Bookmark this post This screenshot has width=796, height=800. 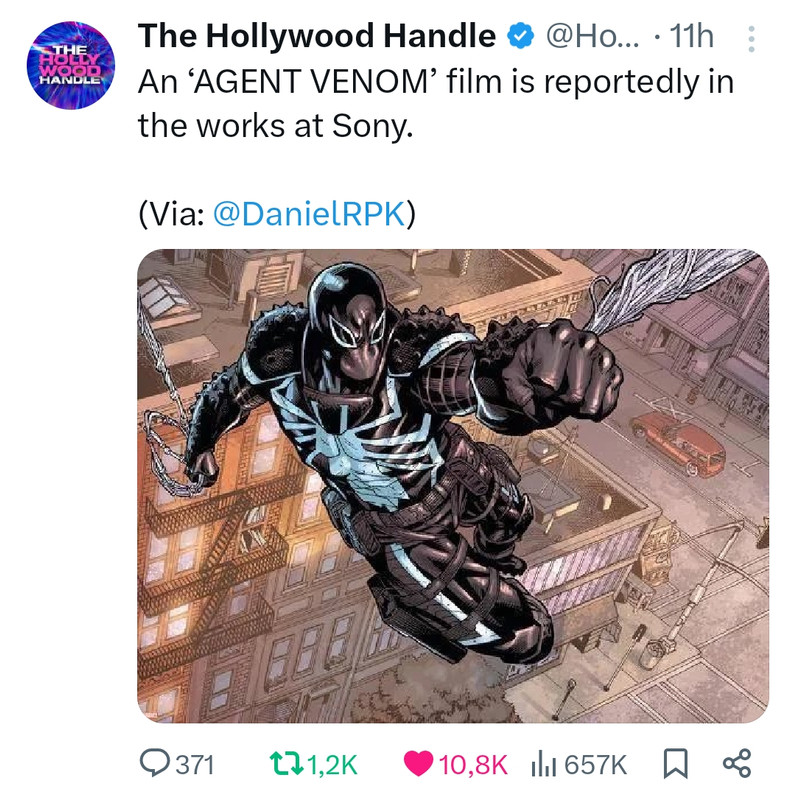676,764
